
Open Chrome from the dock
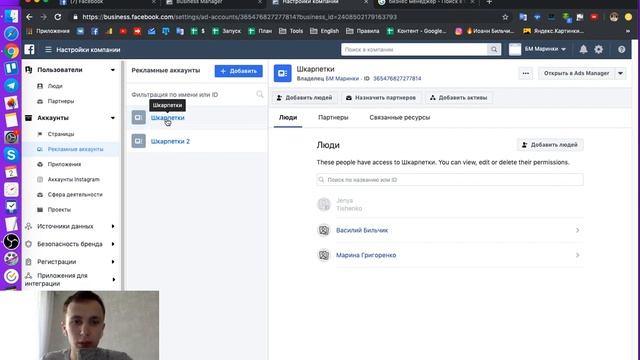(11, 51)
